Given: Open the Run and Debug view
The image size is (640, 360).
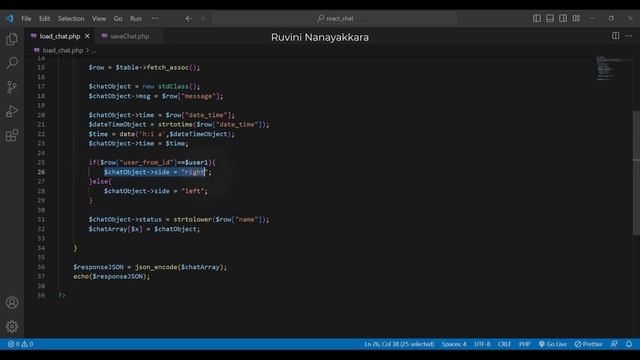Looking at the screenshot, I should click(x=12, y=111).
